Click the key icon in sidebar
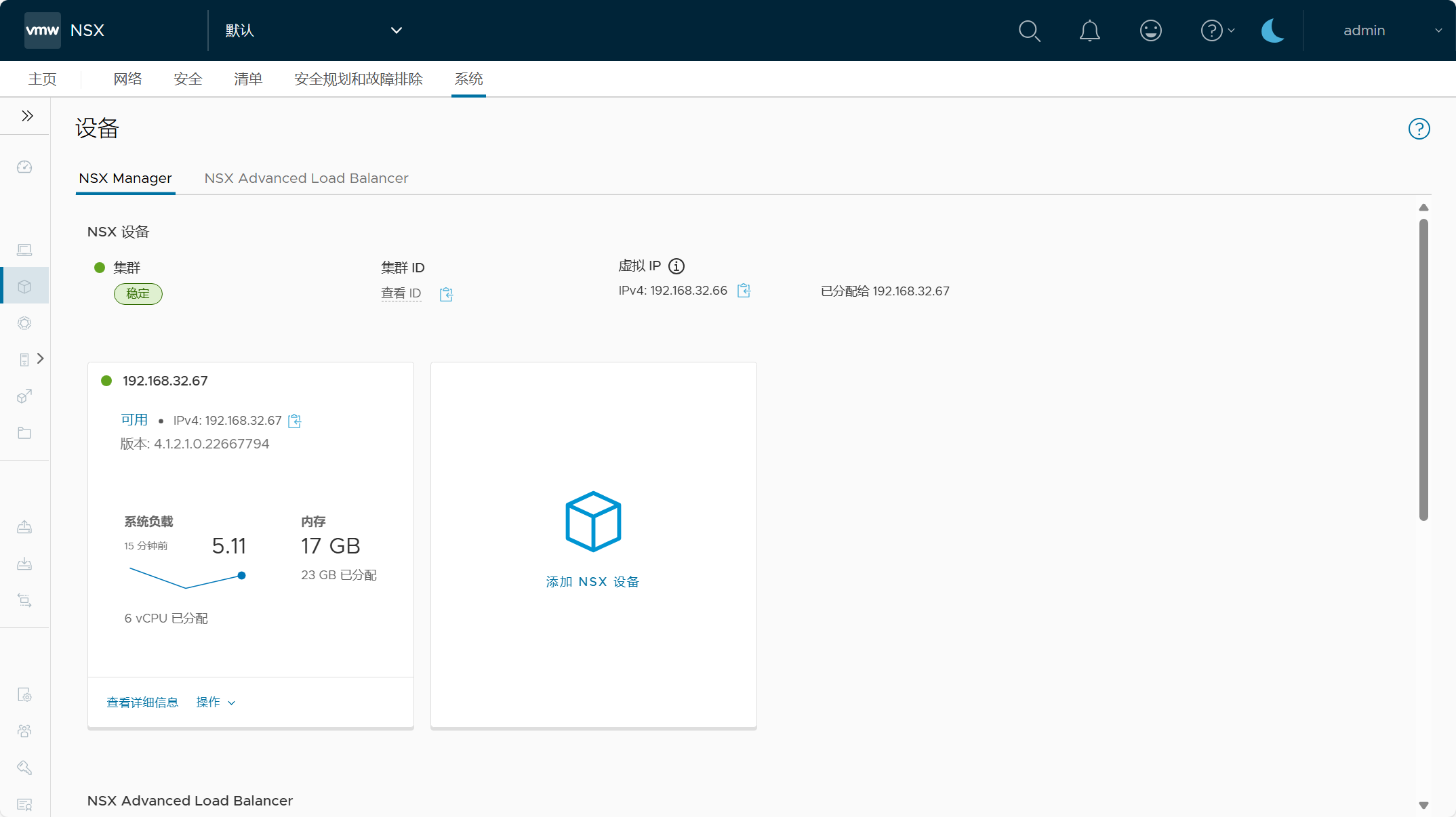This screenshot has height=817, width=1456. [x=24, y=768]
